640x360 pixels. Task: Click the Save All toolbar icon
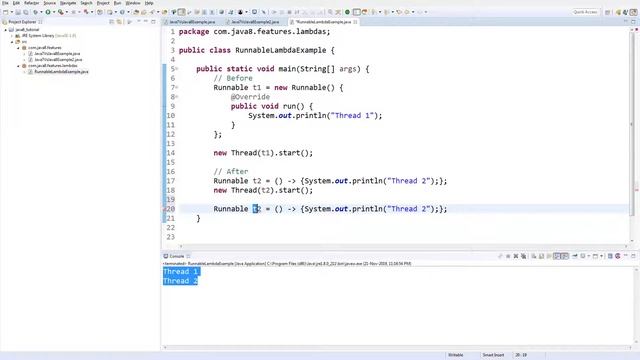pyautogui.click(x=26, y=12)
